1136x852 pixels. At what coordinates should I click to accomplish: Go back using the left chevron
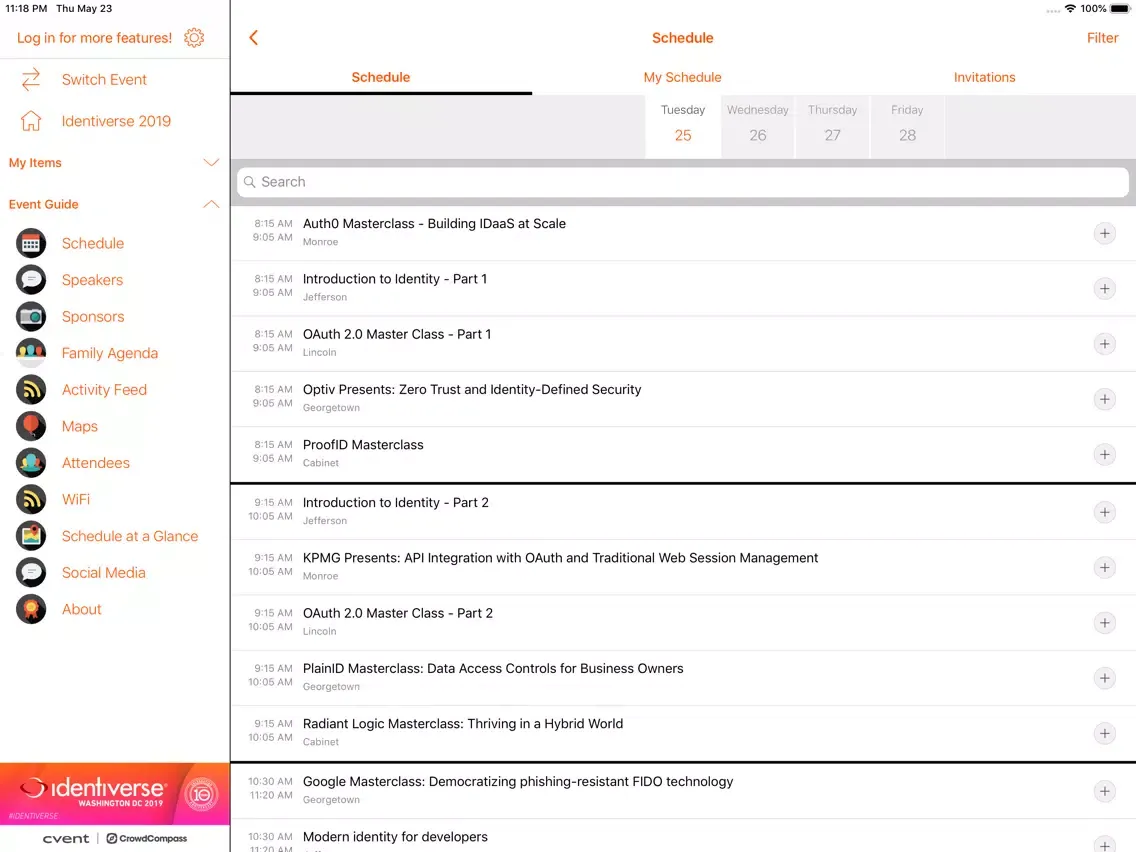pos(253,38)
